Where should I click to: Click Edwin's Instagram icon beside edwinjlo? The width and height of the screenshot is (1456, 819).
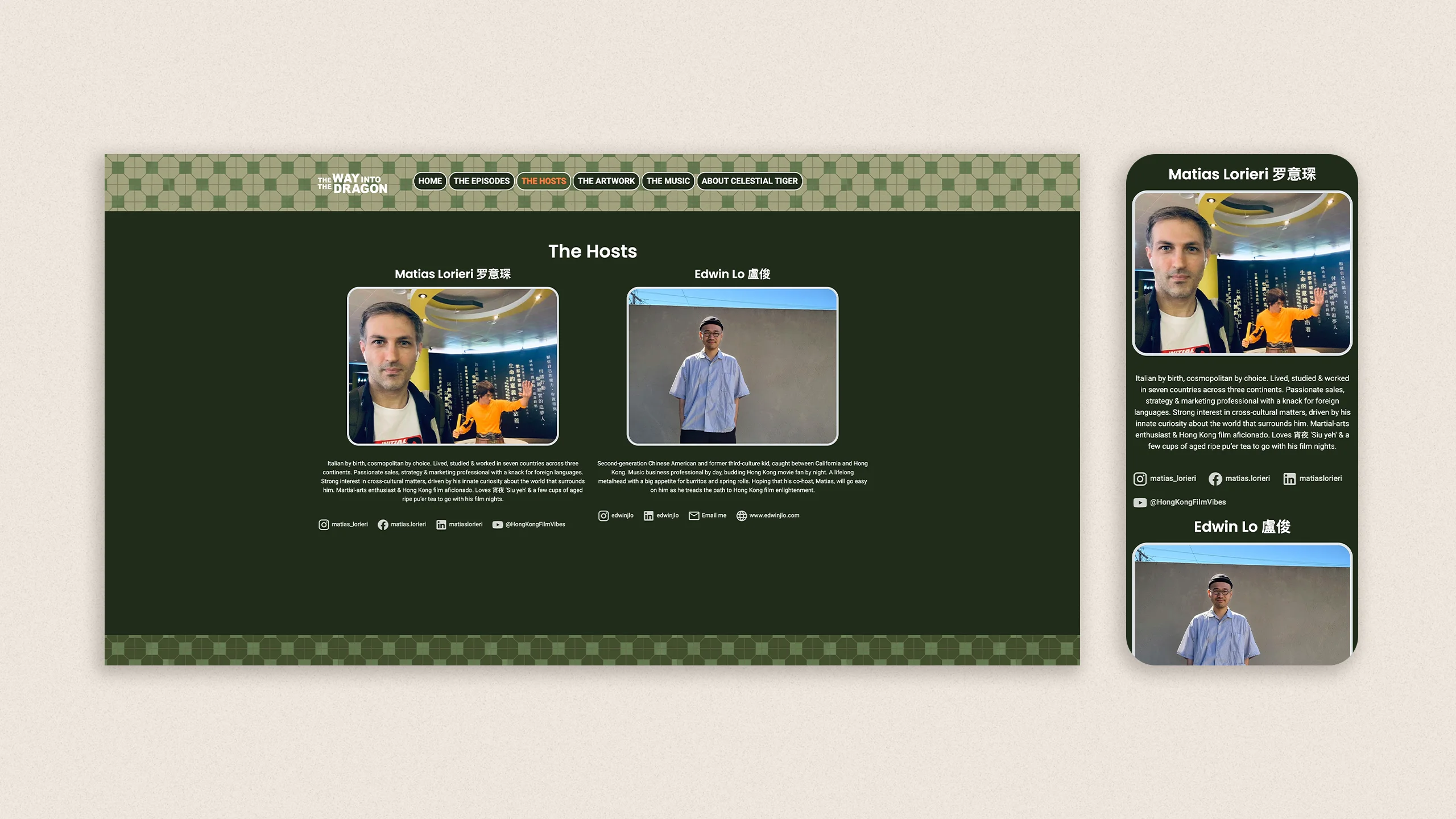click(x=603, y=515)
